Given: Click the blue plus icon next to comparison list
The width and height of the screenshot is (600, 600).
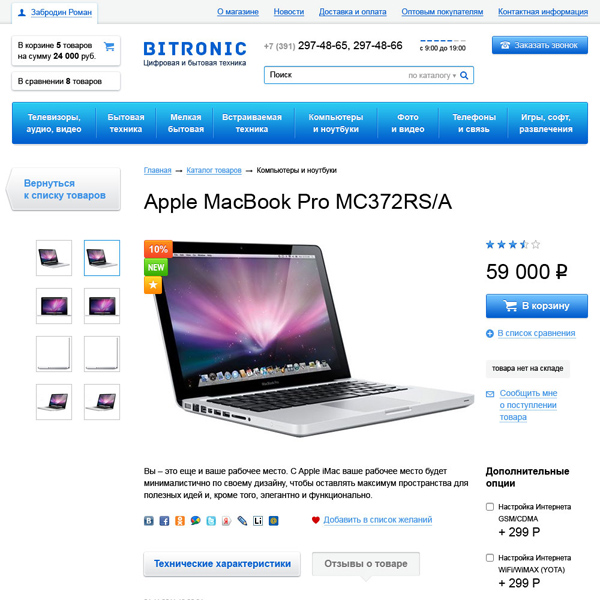Looking at the screenshot, I should coord(490,334).
